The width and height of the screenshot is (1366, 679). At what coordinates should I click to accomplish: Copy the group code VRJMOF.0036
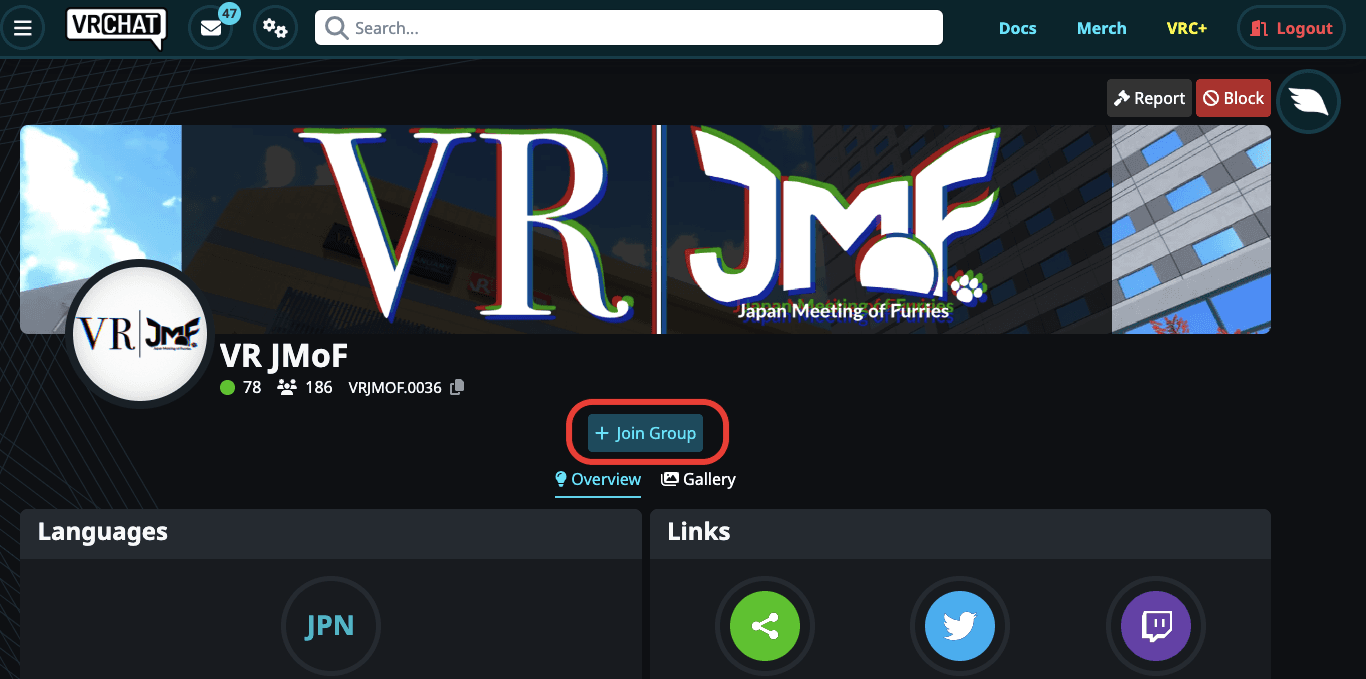pyautogui.click(x=456, y=387)
